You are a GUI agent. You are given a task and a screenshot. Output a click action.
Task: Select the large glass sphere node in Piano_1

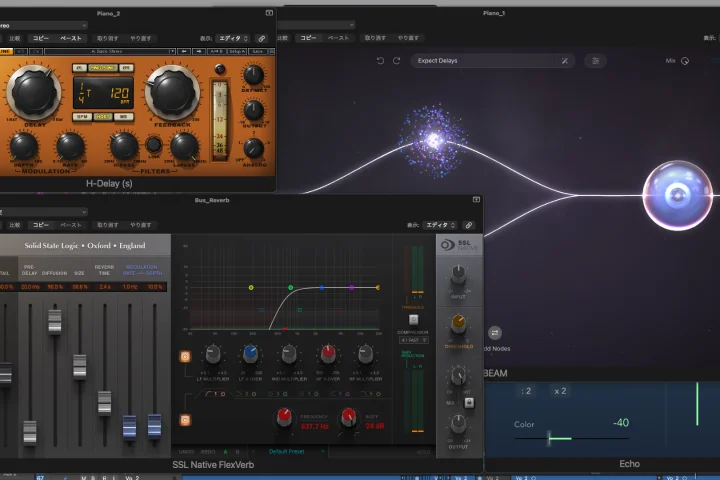coord(678,195)
